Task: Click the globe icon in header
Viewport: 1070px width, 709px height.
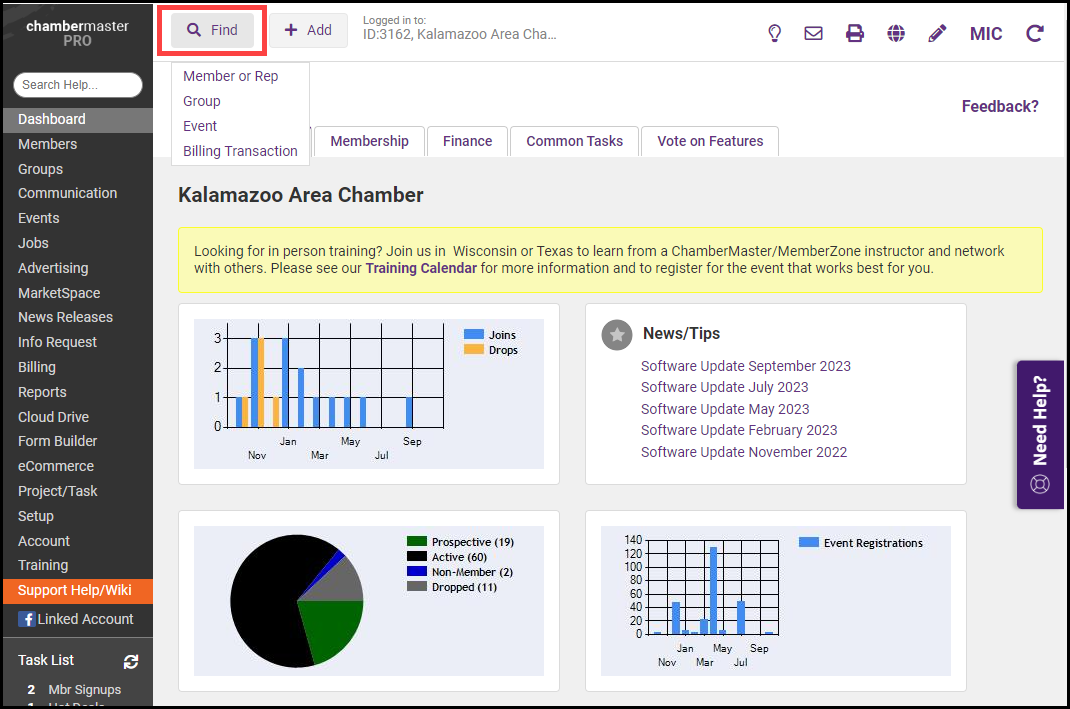Action: tap(896, 33)
